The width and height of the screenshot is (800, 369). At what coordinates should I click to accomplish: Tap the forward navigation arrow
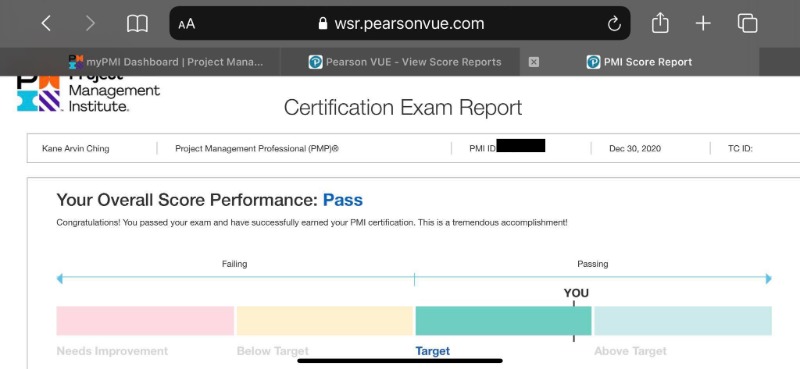(x=90, y=23)
